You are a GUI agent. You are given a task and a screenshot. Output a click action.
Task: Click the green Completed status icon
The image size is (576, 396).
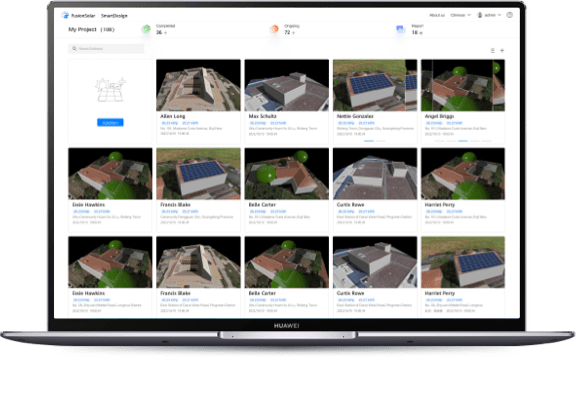pos(146,29)
